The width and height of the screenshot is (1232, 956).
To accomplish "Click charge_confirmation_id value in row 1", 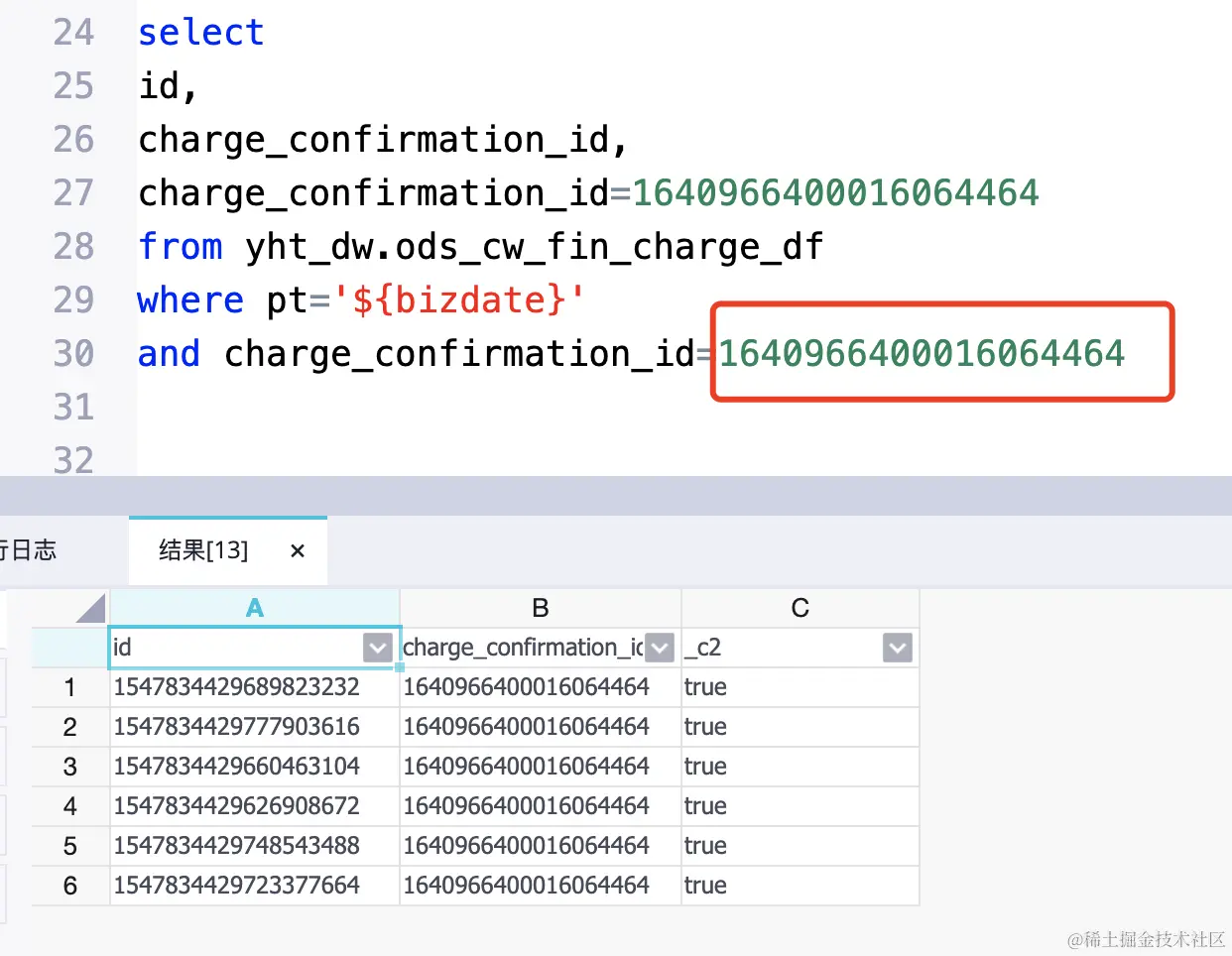I will pos(541,687).
